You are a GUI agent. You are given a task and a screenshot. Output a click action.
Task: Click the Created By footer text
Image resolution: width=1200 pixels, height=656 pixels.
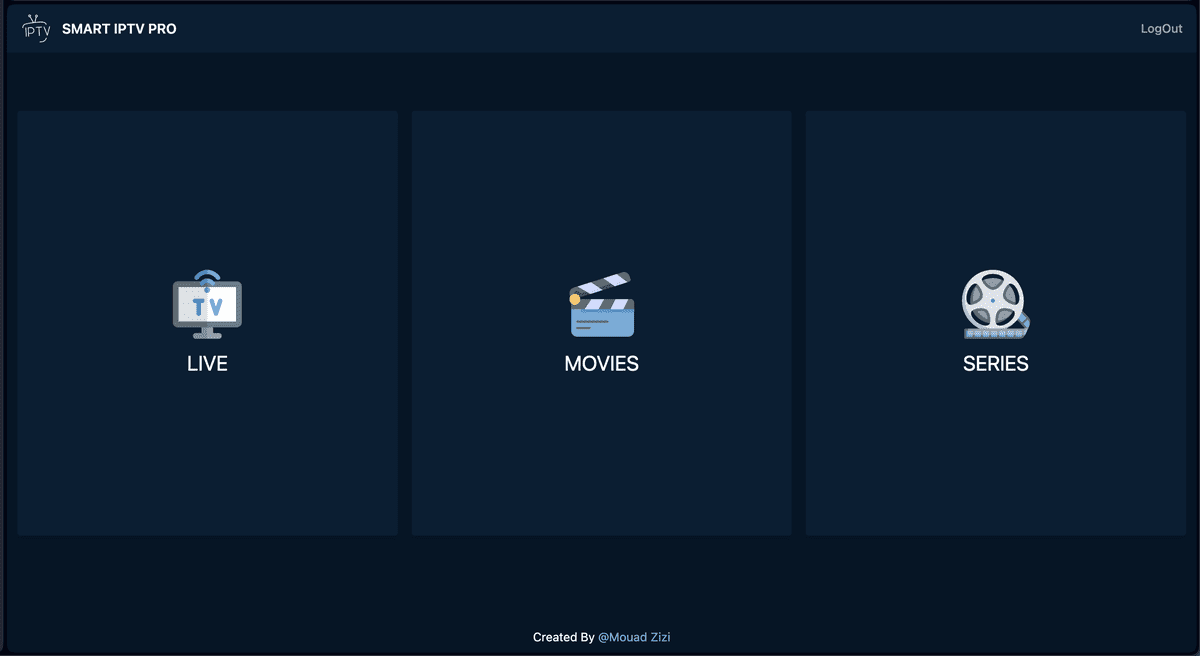tap(564, 637)
